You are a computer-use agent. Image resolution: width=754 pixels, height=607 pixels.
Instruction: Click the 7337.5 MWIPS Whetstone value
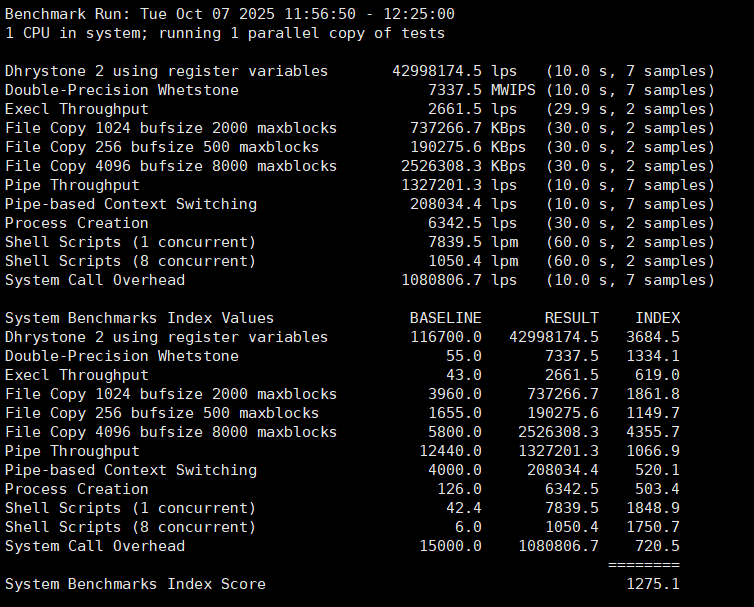pos(486,90)
